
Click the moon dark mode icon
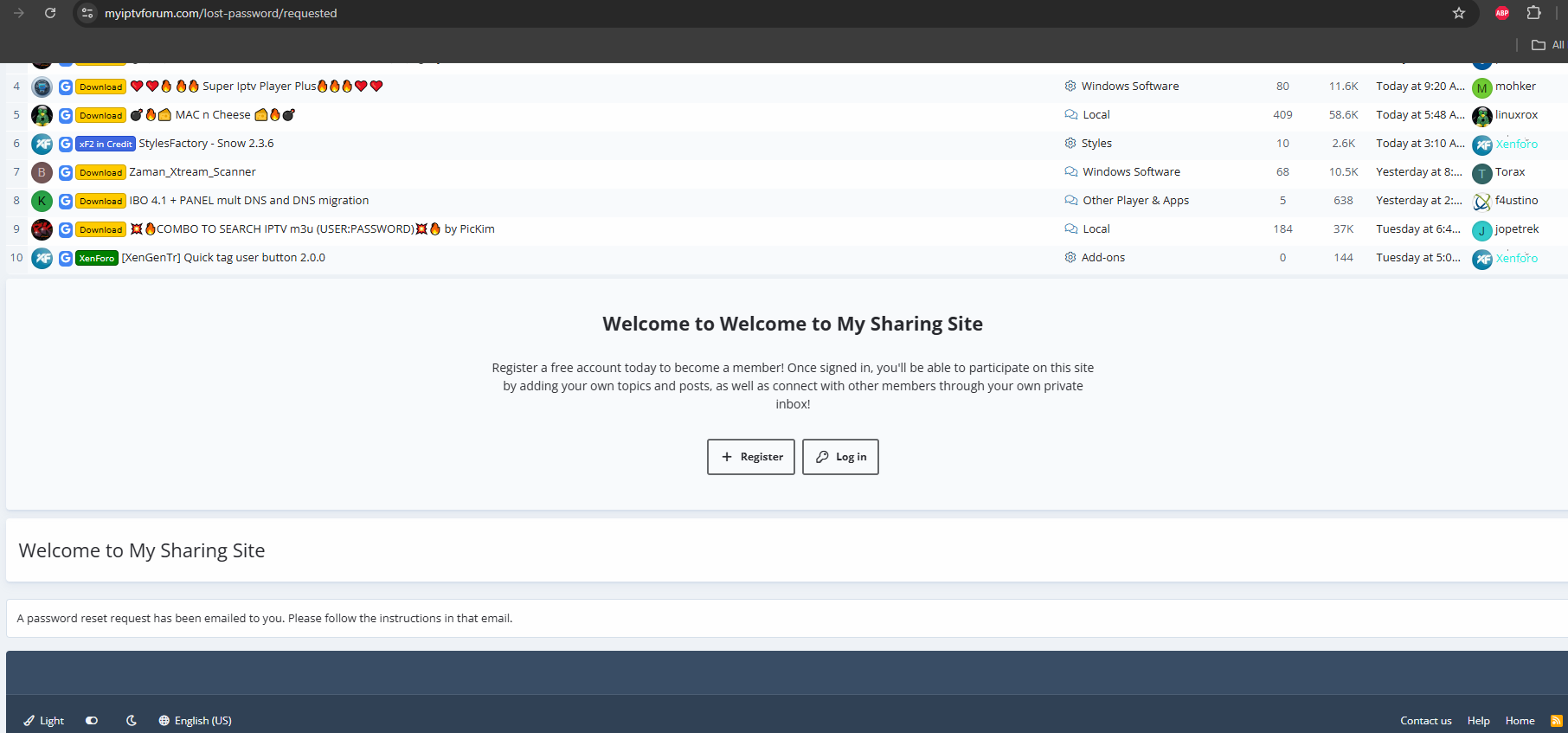[x=132, y=721]
